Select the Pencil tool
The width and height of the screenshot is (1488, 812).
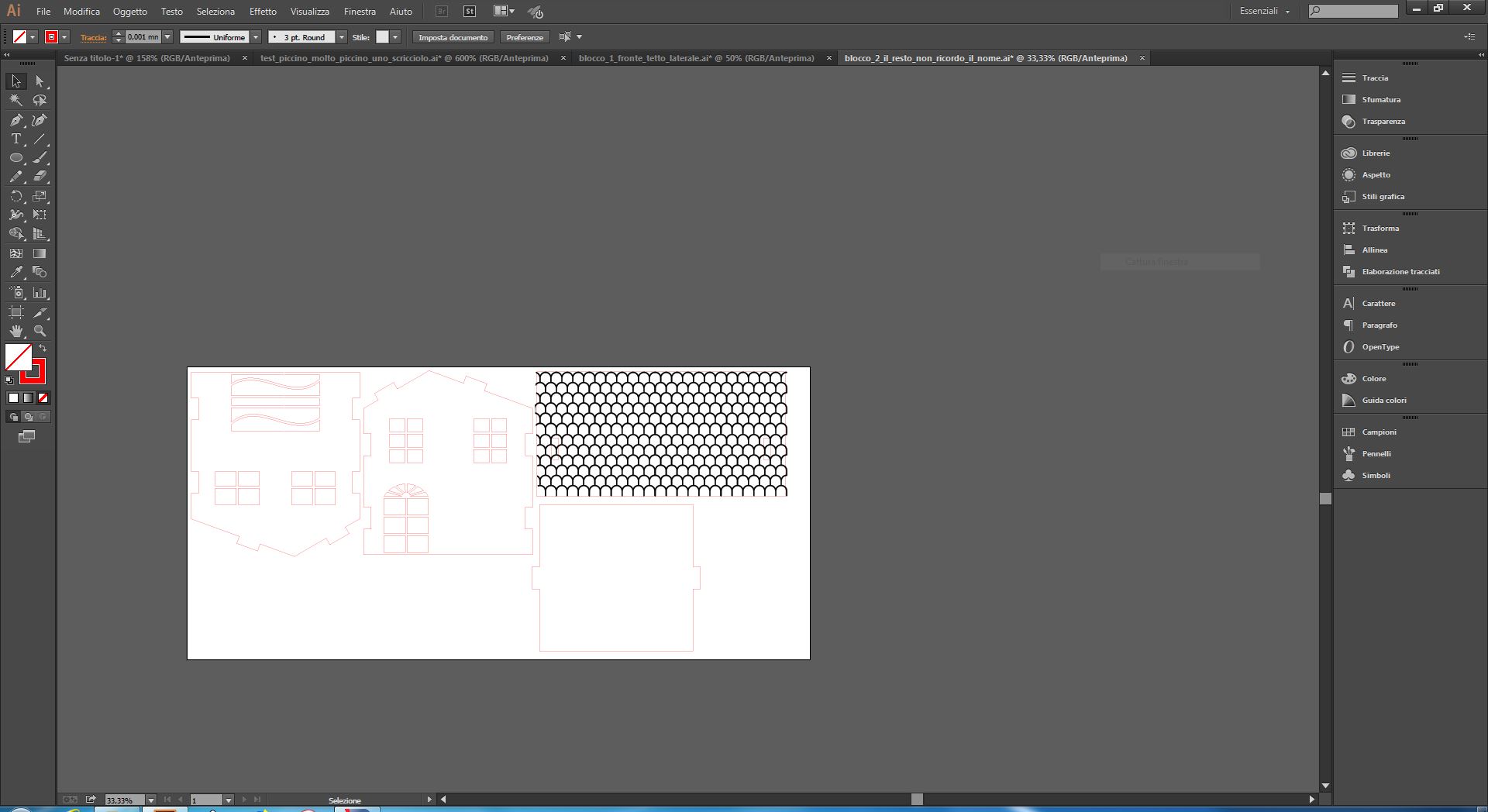[x=16, y=177]
